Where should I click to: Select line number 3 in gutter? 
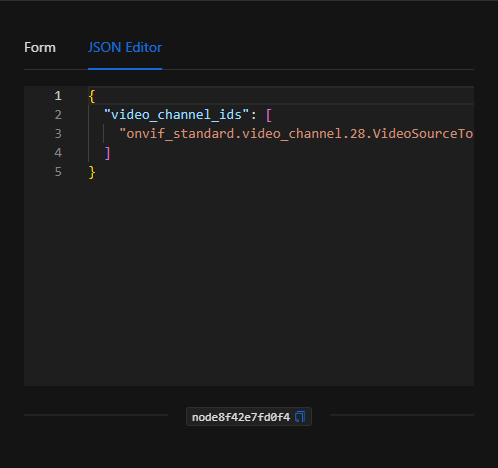(58, 134)
